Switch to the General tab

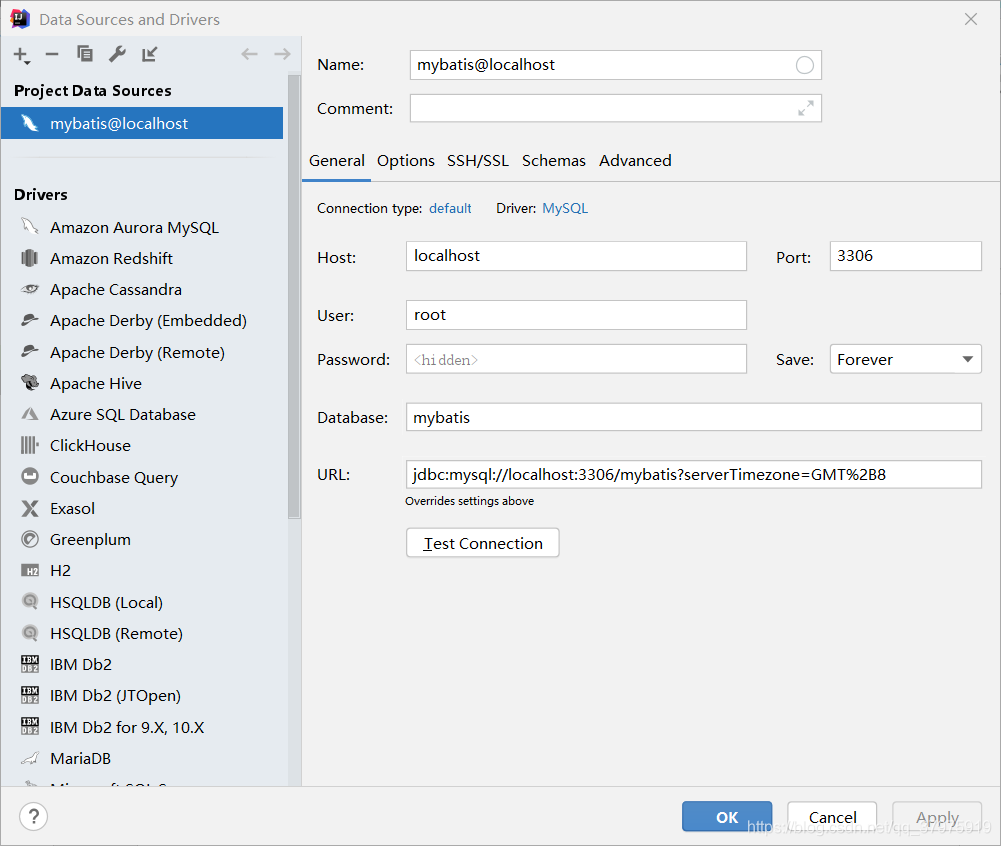(x=336, y=161)
